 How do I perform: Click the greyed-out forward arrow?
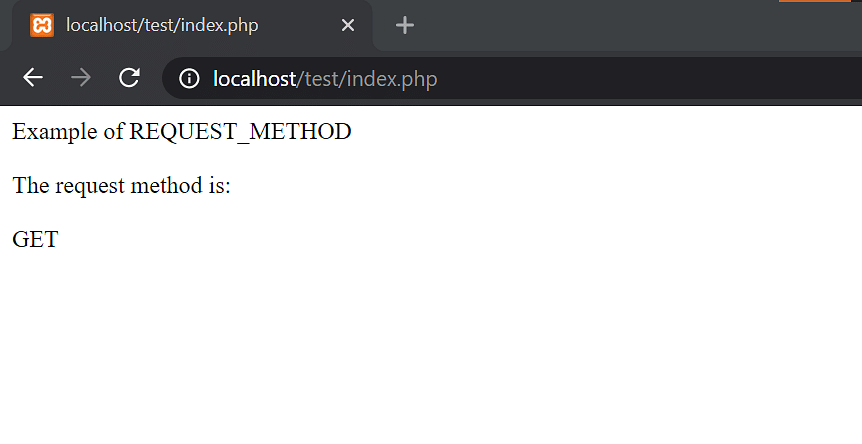tap(81, 77)
